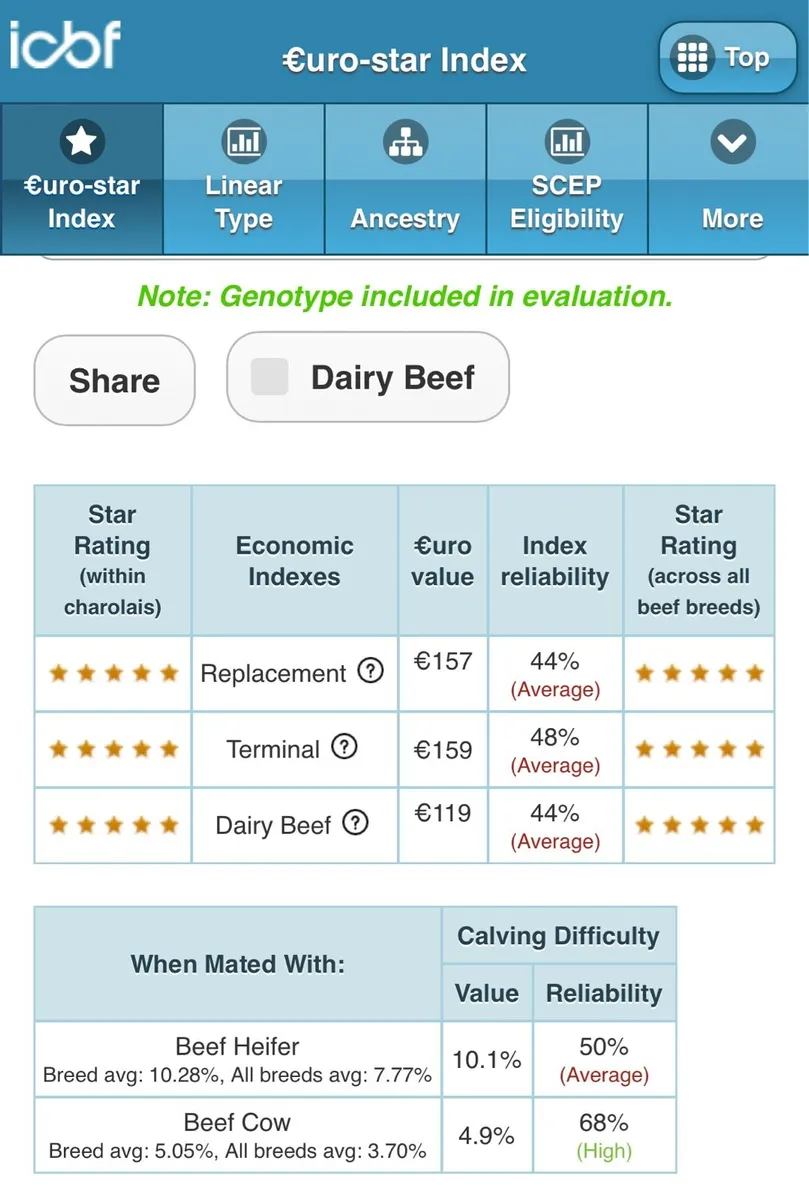Viewport: 809px width, 1200px height.
Task: Click the Share button
Action: pos(115,380)
